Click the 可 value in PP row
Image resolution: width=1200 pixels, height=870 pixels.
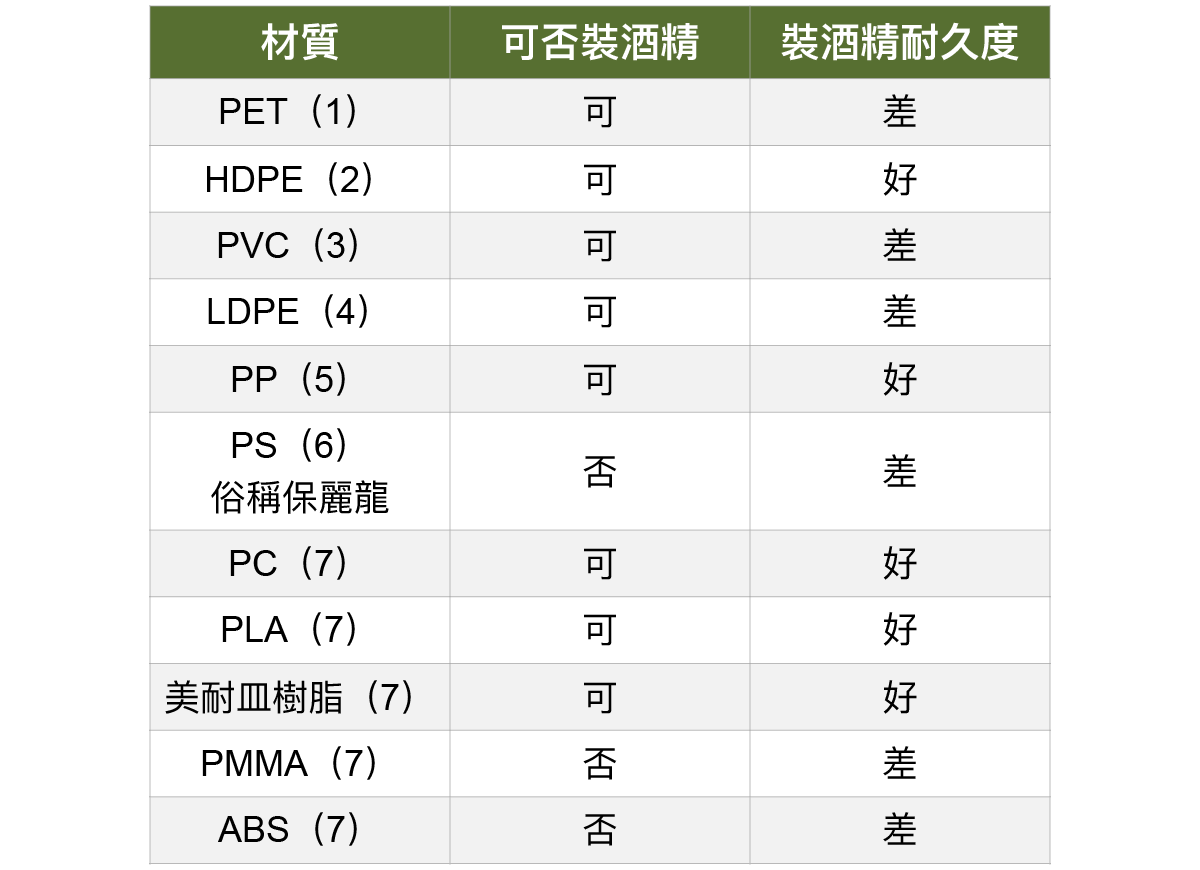[x=600, y=379]
